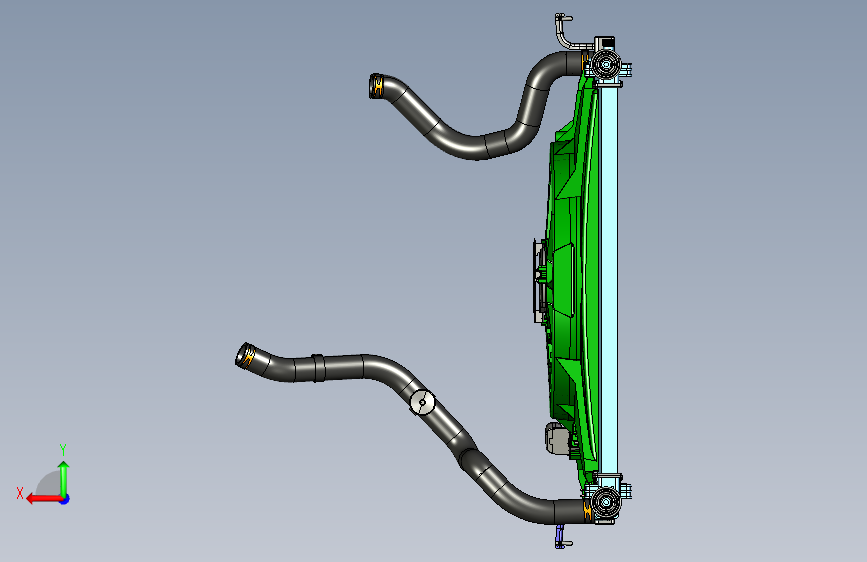The height and width of the screenshot is (562, 867).
Task: Select the blue drain plug below the radiator
Action: tap(562, 537)
